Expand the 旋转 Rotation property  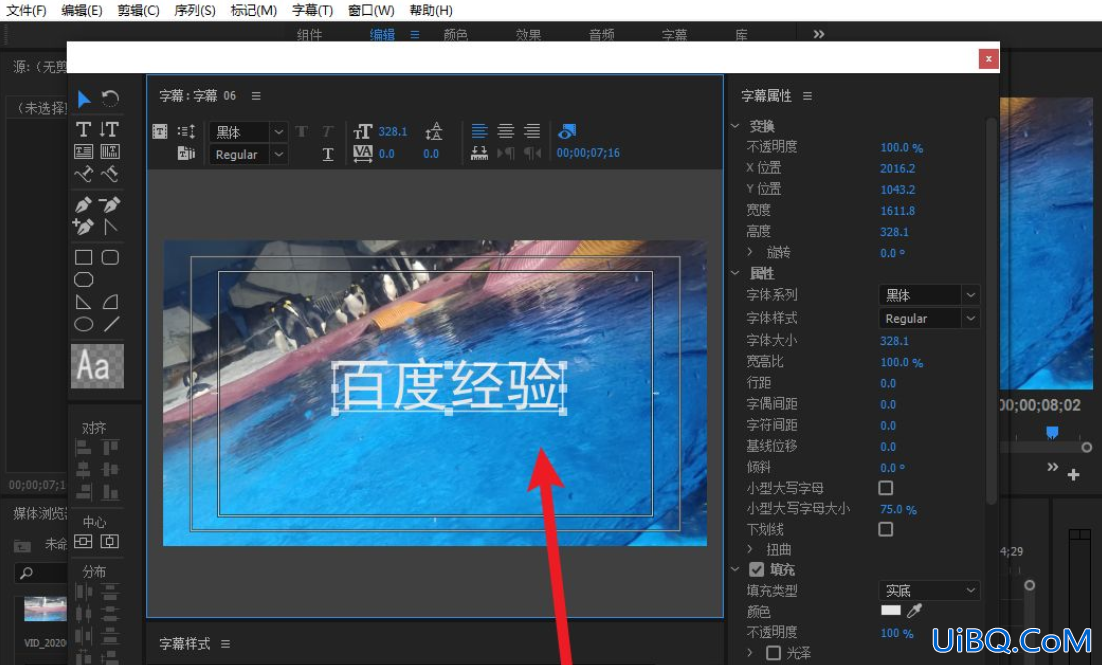[x=750, y=252]
